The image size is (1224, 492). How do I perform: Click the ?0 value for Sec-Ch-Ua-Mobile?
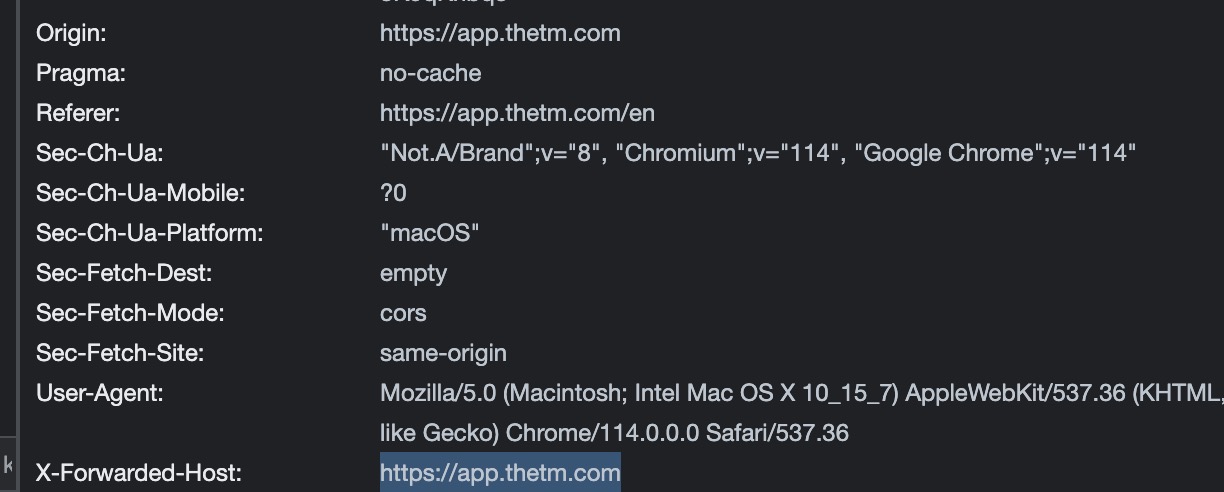click(x=393, y=193)
